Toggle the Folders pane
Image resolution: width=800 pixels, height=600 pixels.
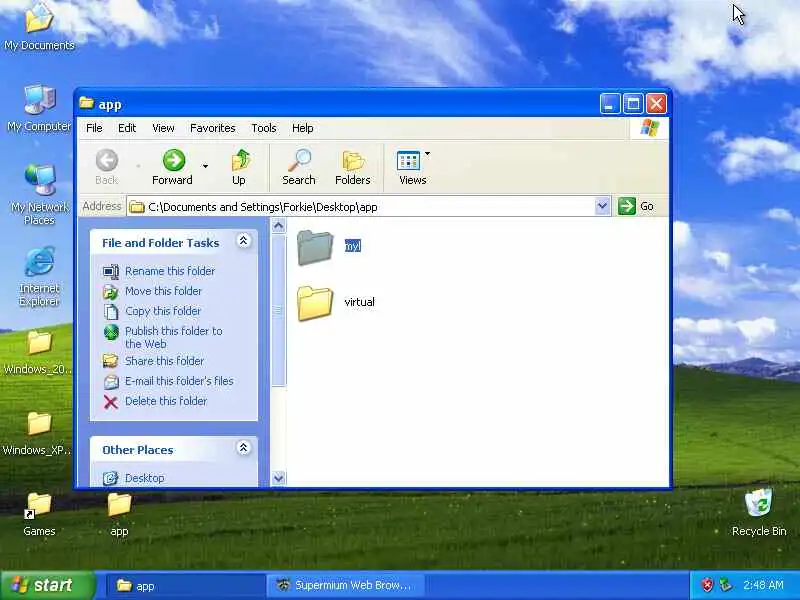(x=353, y=167)
